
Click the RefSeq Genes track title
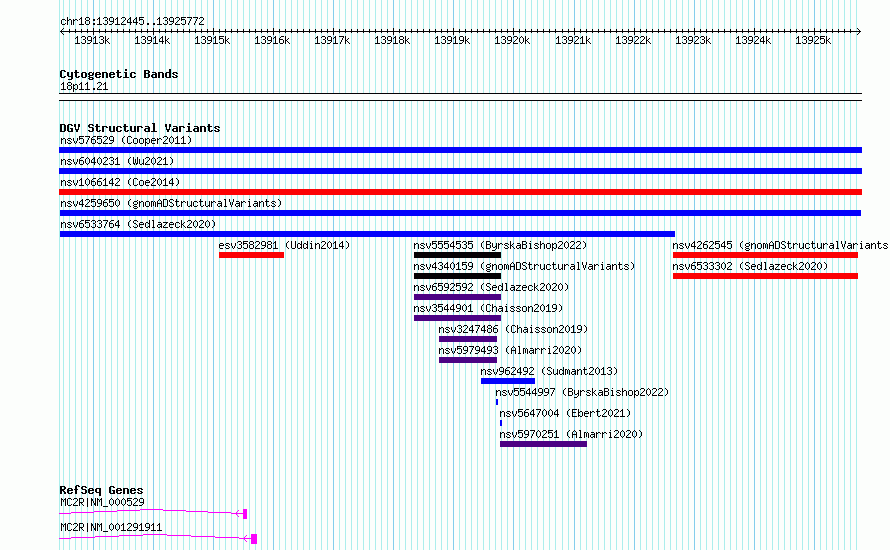coord(101,490)
